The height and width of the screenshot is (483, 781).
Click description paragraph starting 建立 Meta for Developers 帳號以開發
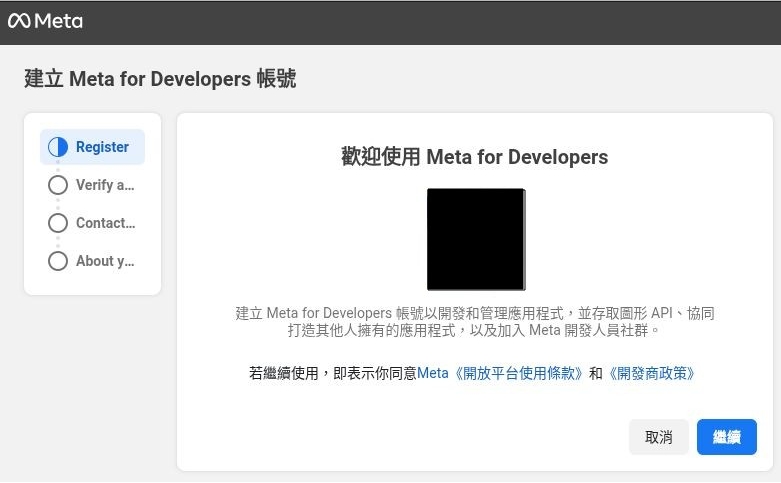[x=475, y=322]
